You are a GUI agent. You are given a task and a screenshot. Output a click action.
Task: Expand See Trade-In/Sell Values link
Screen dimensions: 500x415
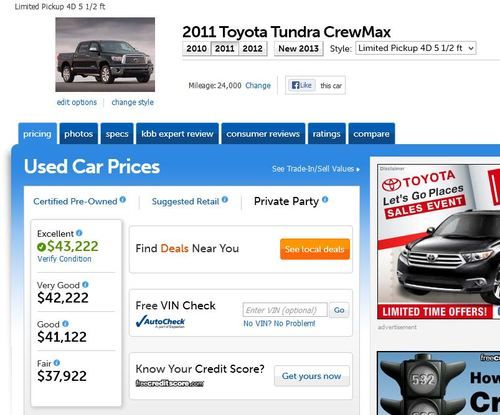click(316, 169)
